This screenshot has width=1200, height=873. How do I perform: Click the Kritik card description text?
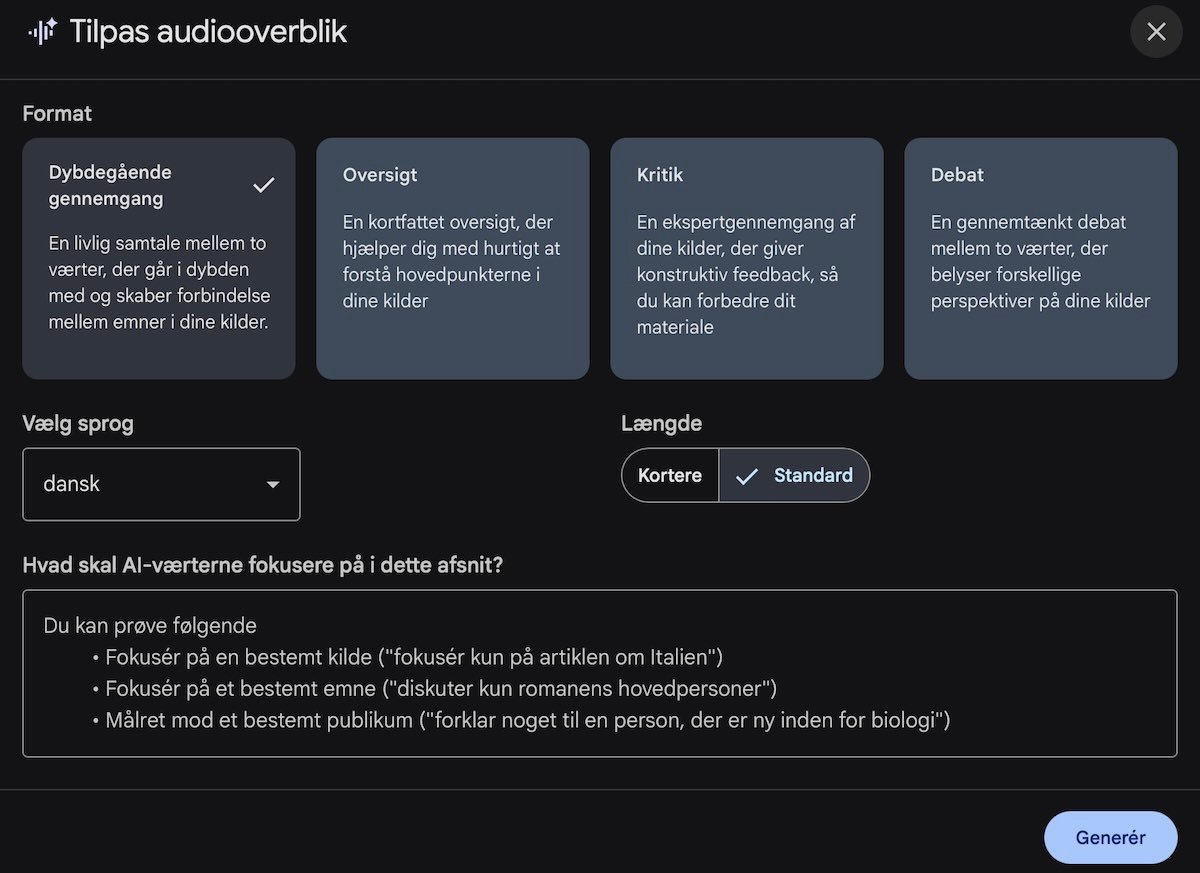(746, 274)
